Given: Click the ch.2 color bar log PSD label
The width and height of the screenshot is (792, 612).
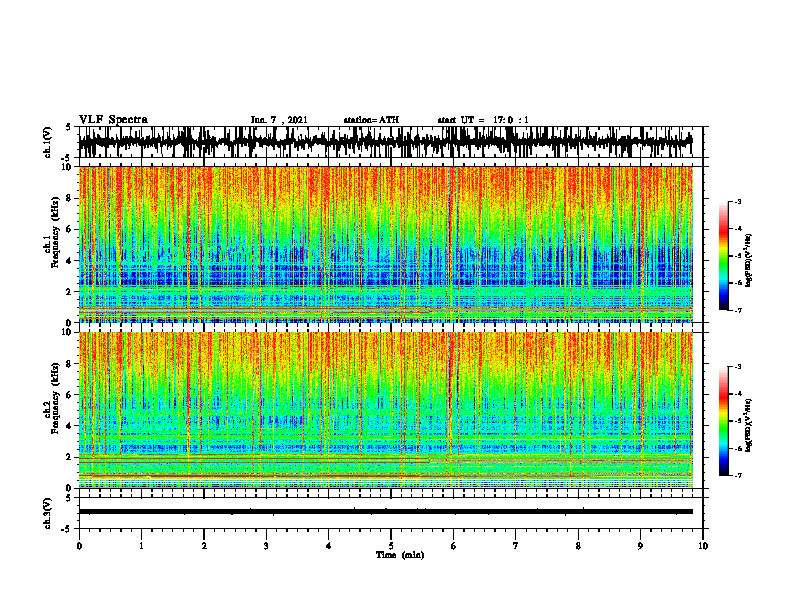Looking at the screenshot, I should click(x=750, y=425).
